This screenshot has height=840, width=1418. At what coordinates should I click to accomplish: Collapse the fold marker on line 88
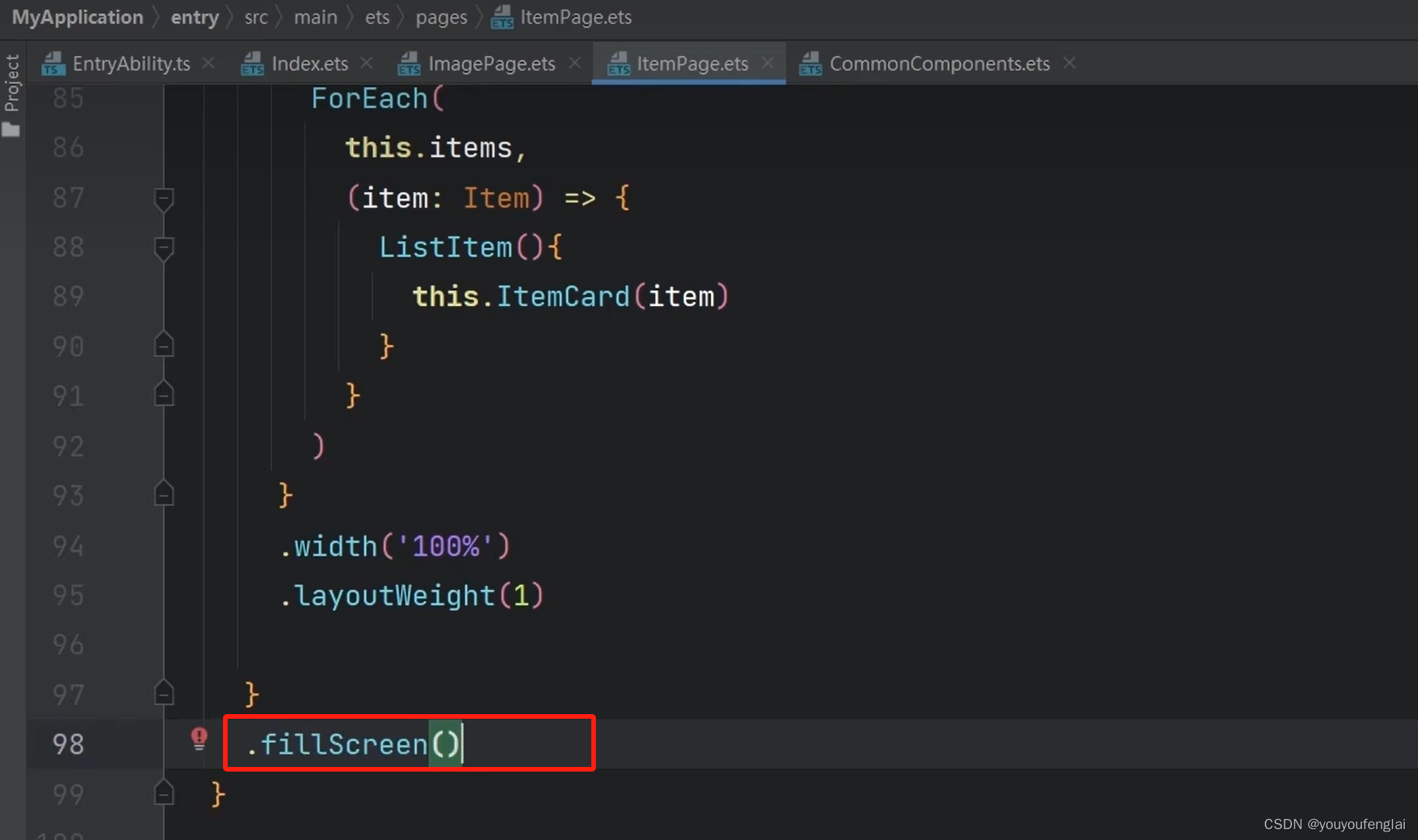tap(163, 249)
